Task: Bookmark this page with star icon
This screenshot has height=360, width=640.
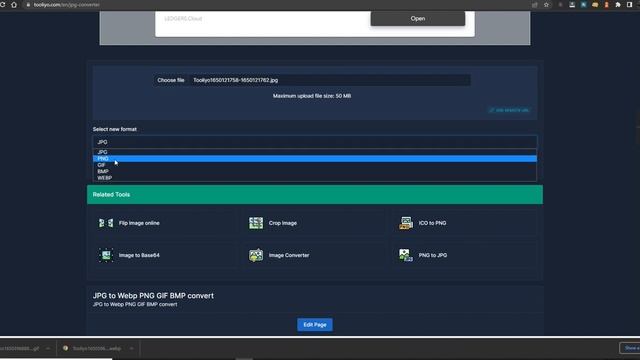Action: [547, 5]
